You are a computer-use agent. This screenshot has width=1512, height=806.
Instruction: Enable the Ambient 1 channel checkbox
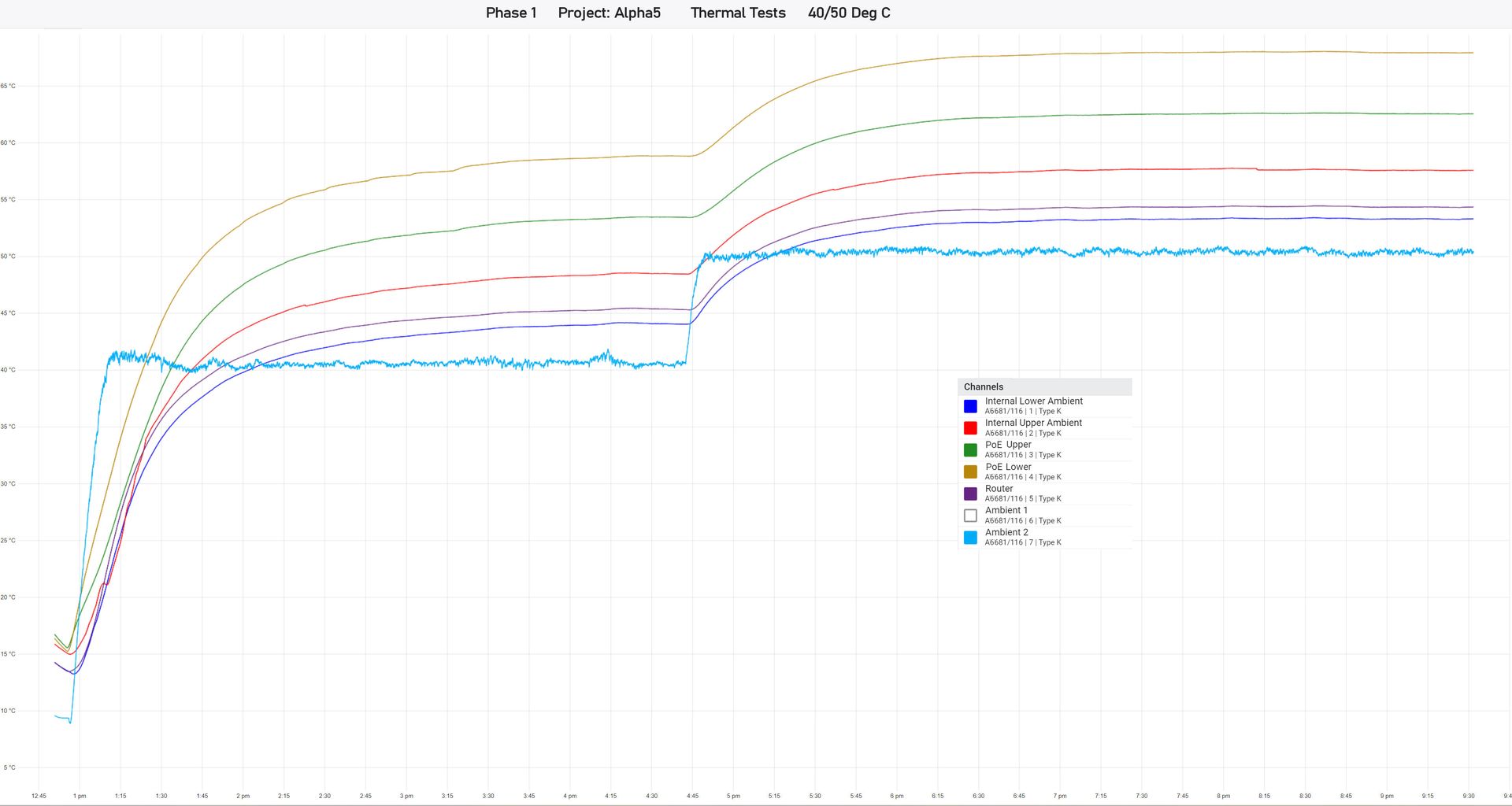click(970, 516)
